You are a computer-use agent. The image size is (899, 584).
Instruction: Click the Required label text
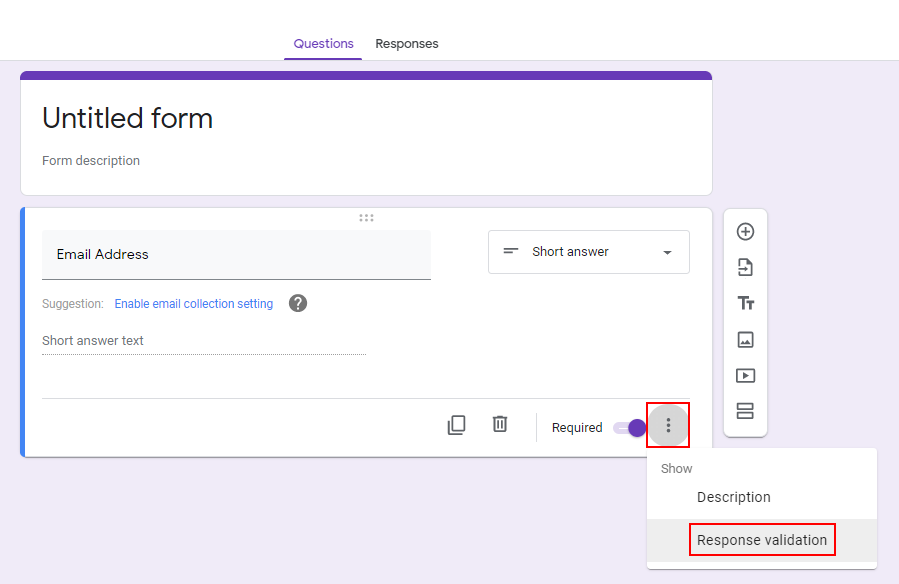click(x=577, y=428)
